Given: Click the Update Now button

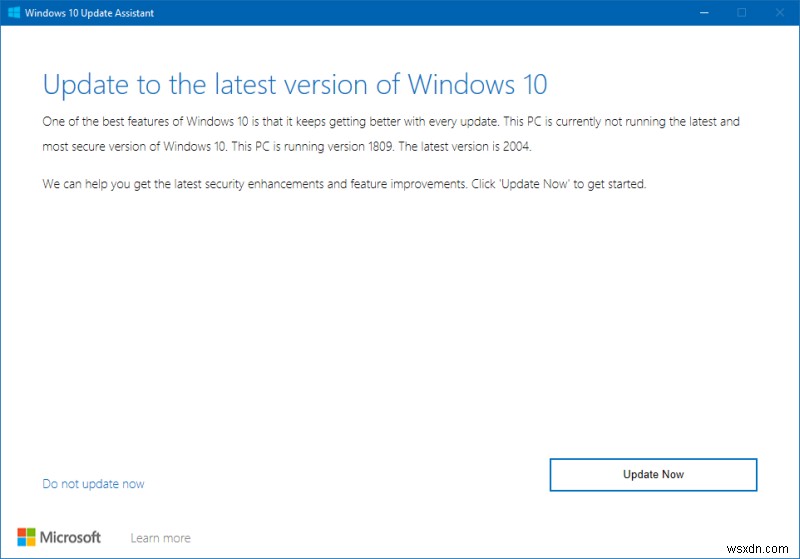Looking at the screenshot, I should 653,474.
